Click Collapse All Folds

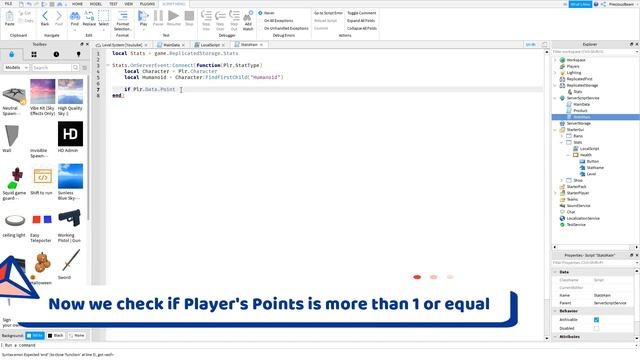click(x=362, y=28)
